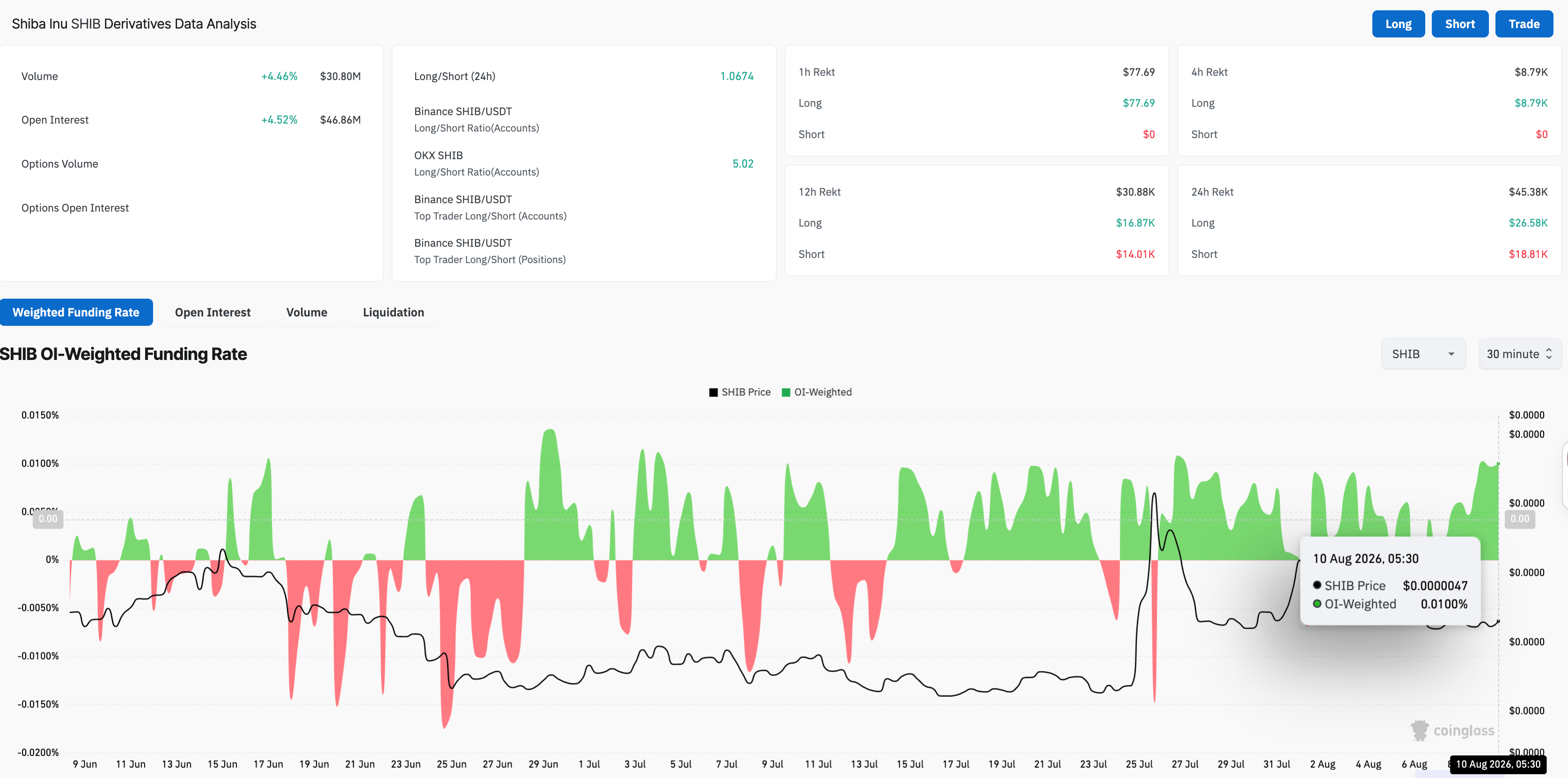
Task: Click the 0.0150% y-axis label
Action: [x=40, y=415]
